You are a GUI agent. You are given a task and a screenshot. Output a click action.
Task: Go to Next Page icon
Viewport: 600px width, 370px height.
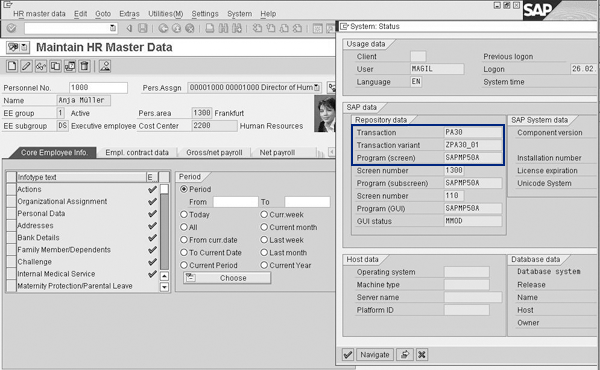[284, 28]
